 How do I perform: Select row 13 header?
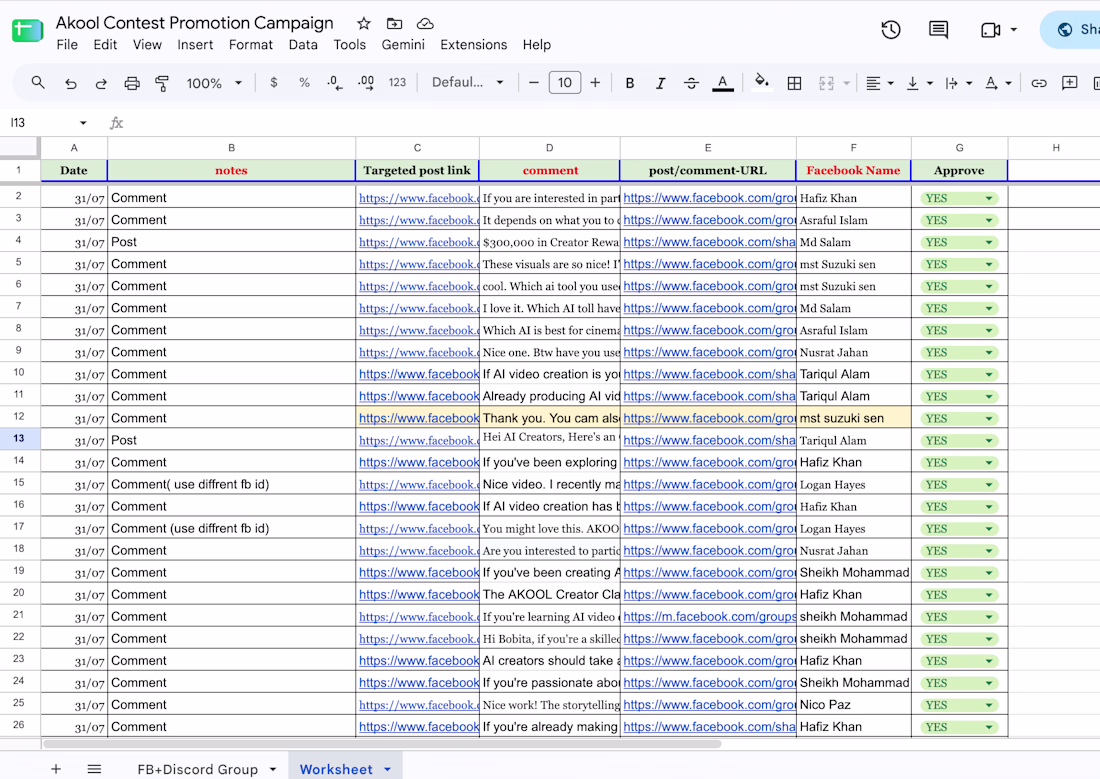click(19, 439)
